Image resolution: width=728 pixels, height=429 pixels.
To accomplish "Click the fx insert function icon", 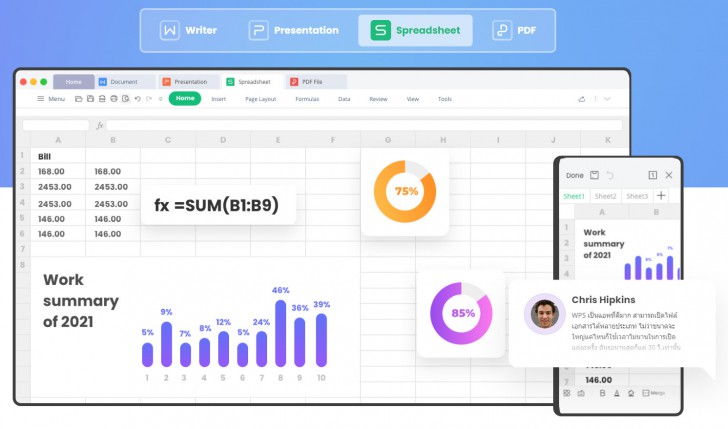I will [99, 125].
